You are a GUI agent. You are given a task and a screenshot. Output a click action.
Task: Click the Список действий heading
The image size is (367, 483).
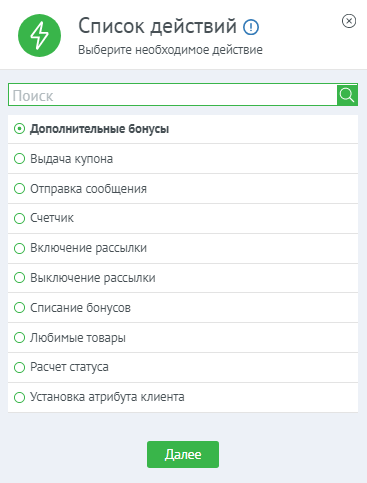157,26
